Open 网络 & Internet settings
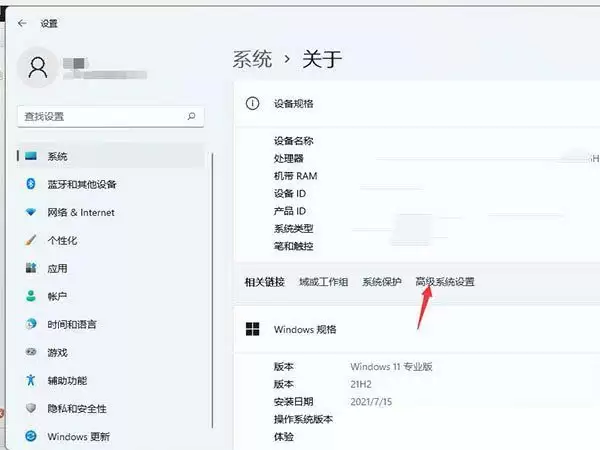The height and width of the screenshot is (450, 600). click(81, 212)
